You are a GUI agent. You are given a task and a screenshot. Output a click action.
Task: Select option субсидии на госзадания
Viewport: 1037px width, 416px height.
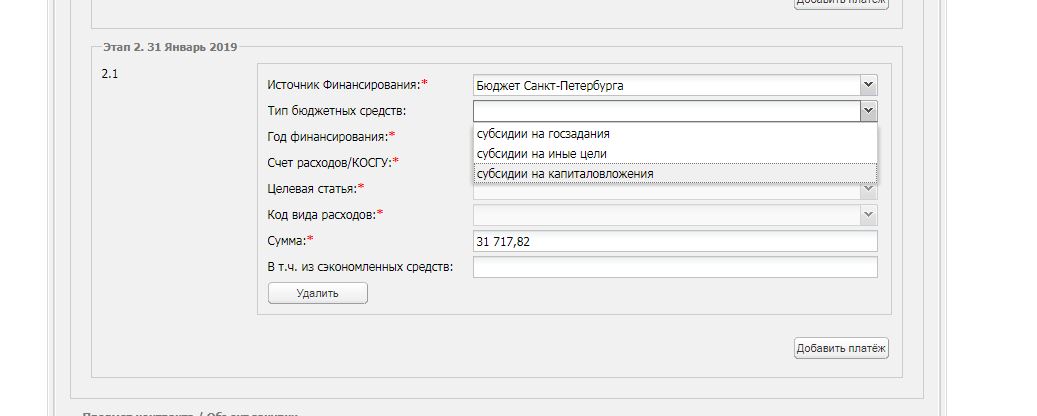pos(543,133)
